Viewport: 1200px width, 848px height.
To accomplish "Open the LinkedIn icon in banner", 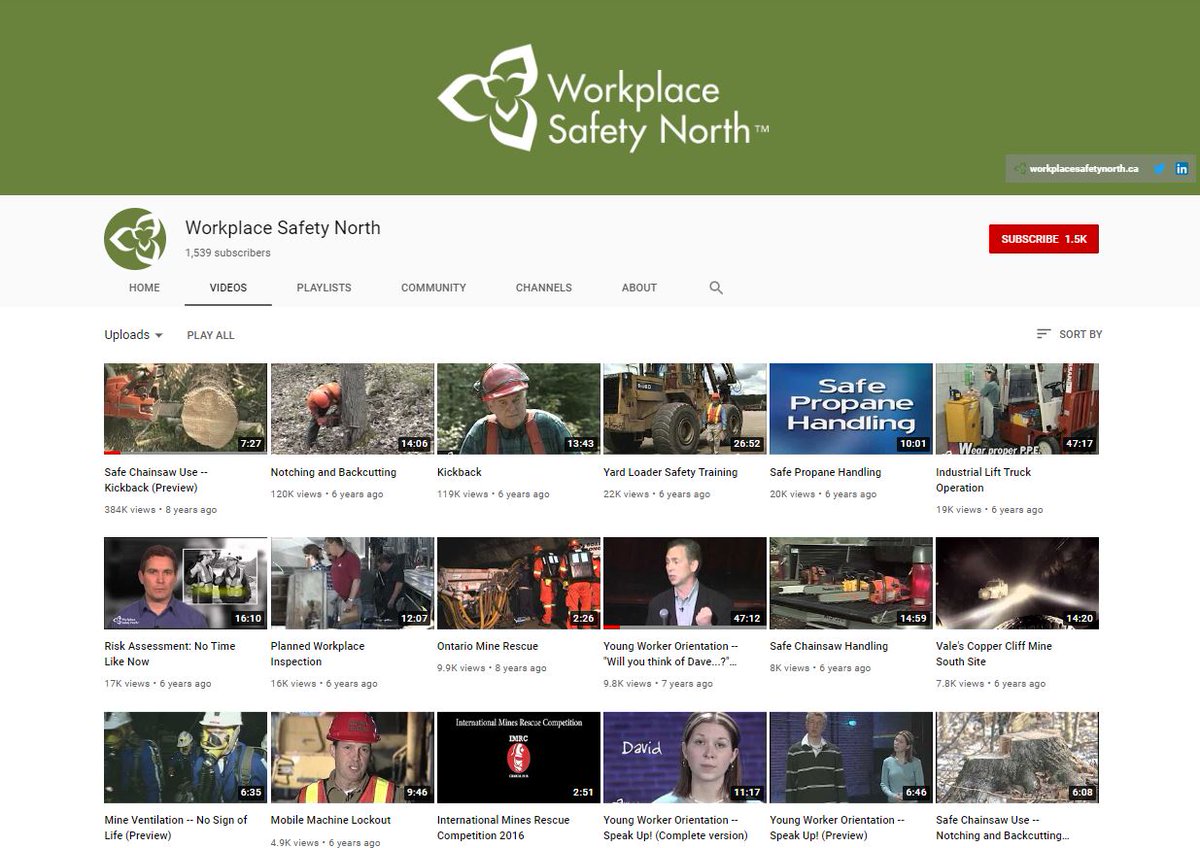I will pos(1181,169).
